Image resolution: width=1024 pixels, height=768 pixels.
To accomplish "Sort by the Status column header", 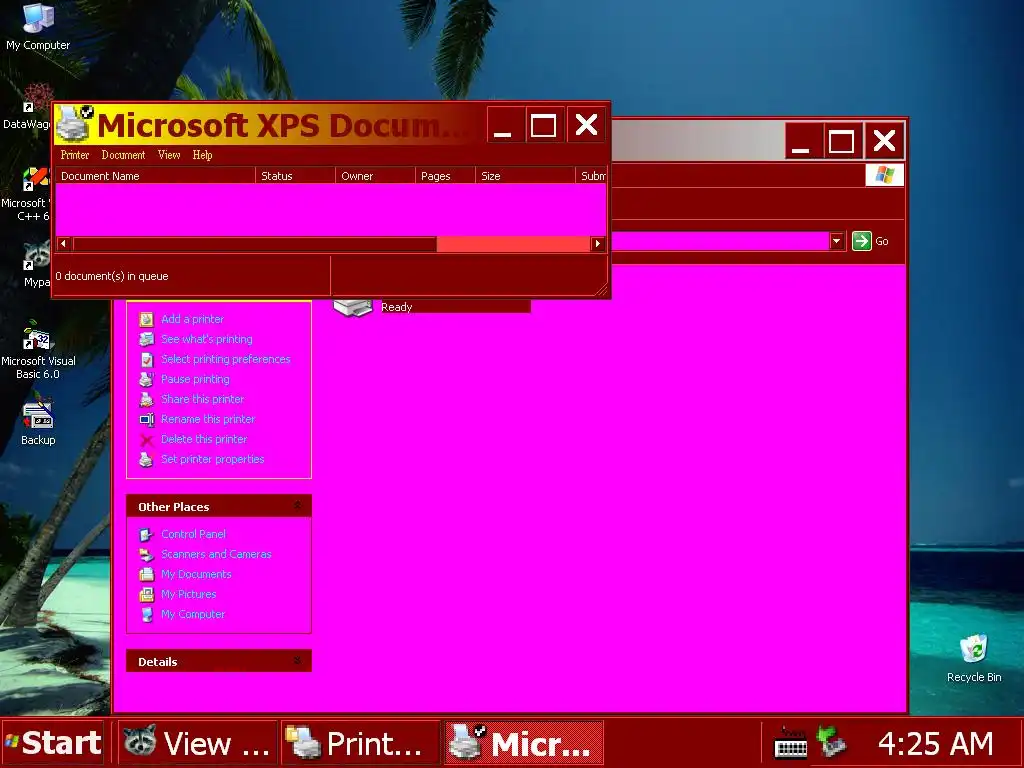I will (295, 176).
